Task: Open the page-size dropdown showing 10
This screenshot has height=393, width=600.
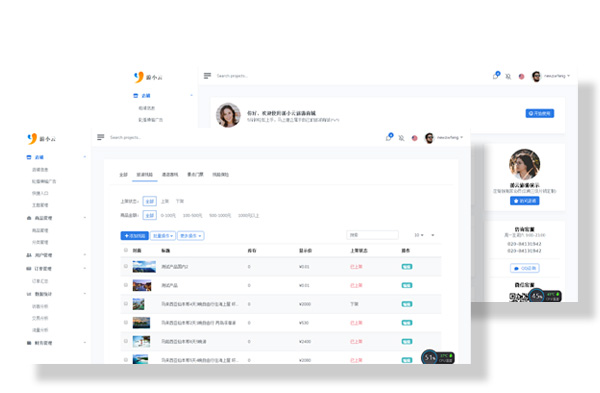Action: click(x=419, y=235)
